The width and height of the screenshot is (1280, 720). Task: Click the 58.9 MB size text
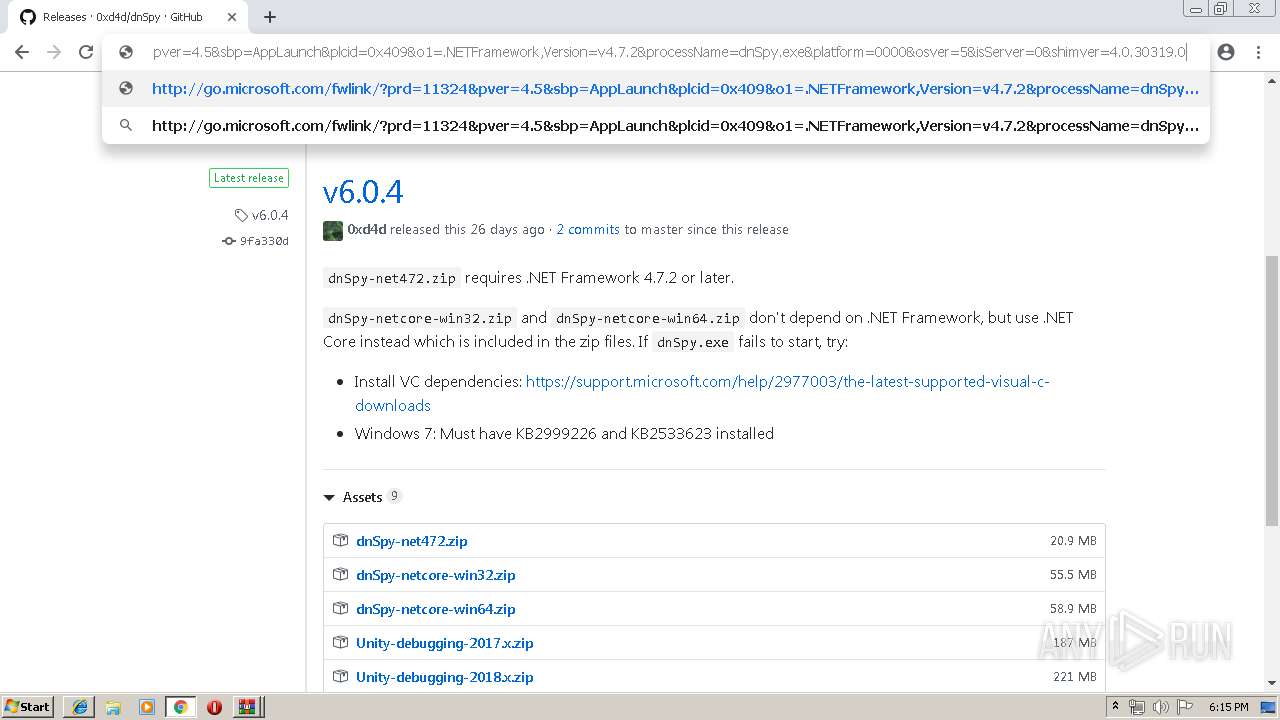pyautogui.click(x=1073, y=609)
